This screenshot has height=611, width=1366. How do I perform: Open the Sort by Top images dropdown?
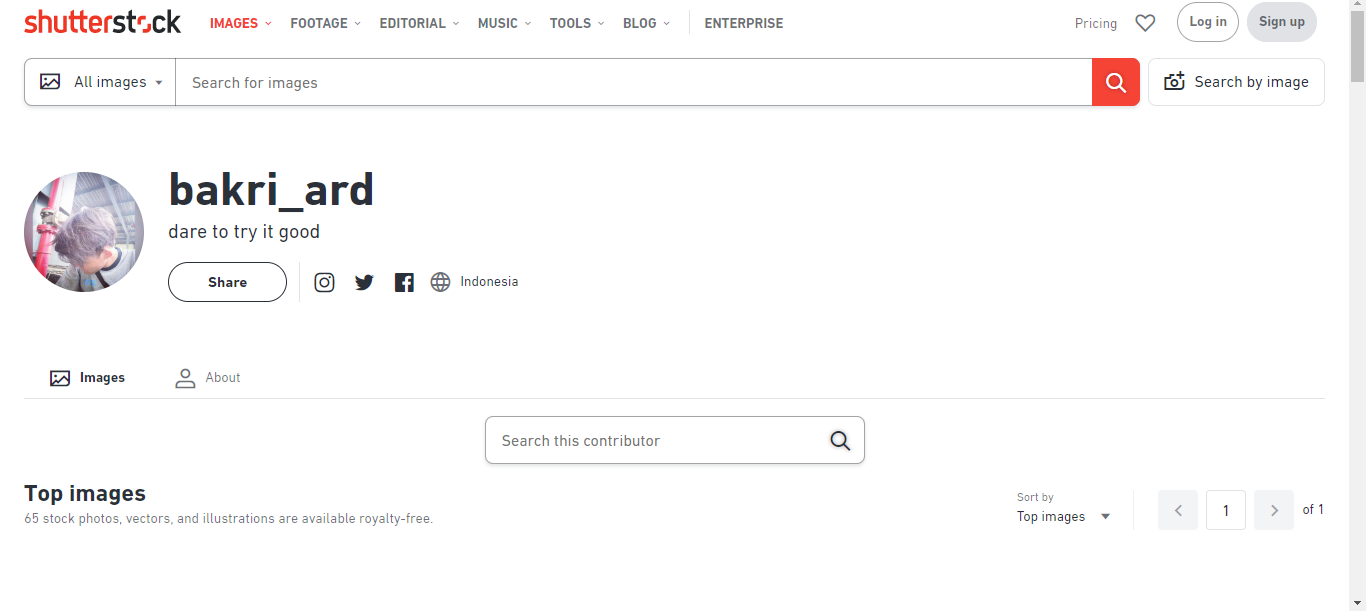[1064, 516]
